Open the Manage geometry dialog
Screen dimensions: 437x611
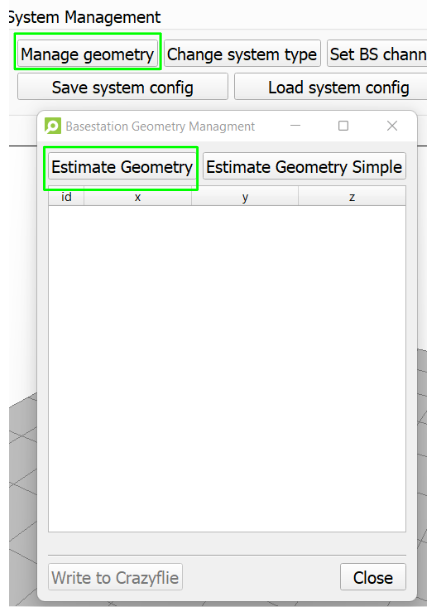coord(87,54)
